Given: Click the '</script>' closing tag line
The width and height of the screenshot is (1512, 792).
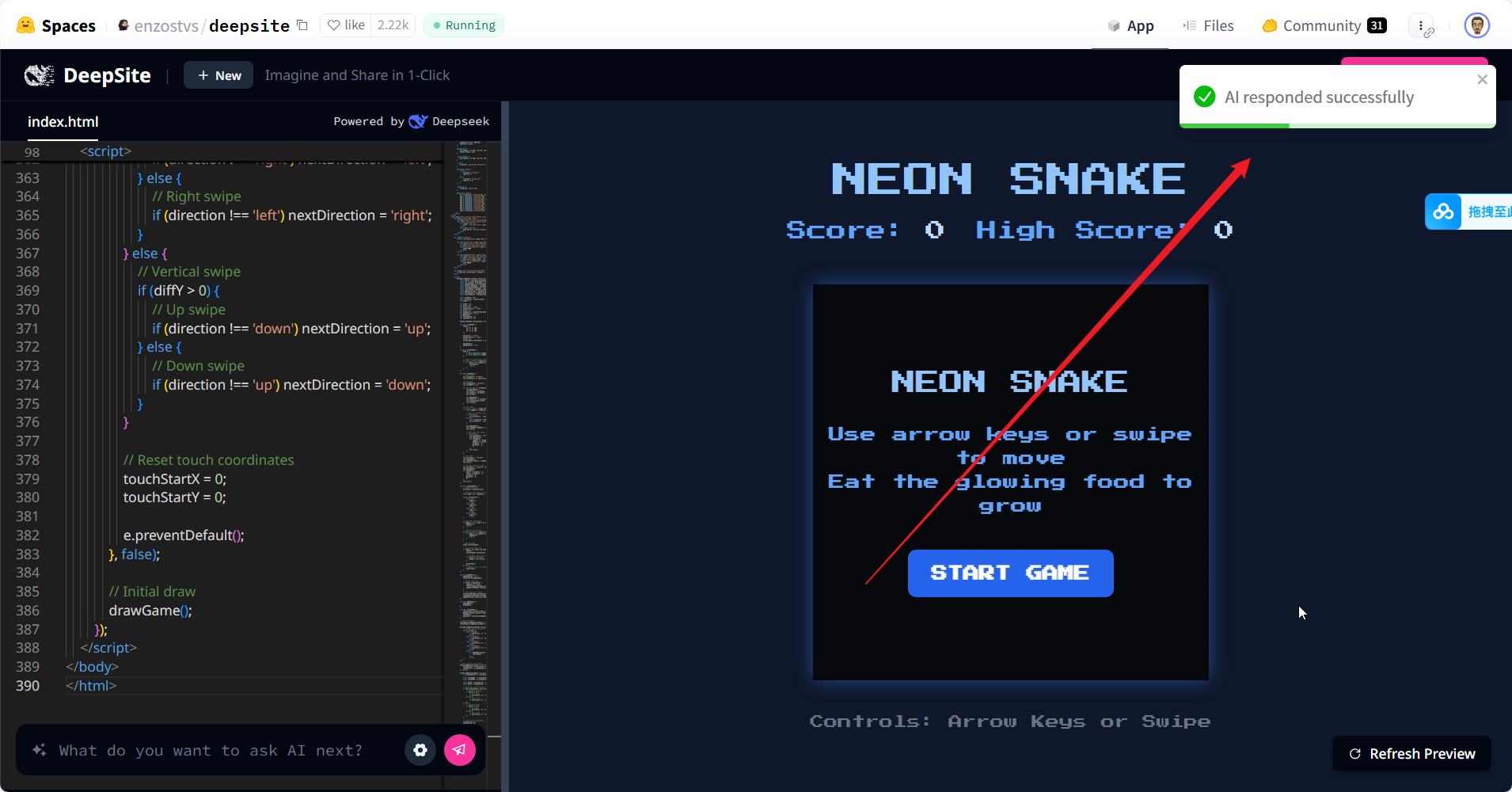Looking at the screenshot, I should [108, 648].
